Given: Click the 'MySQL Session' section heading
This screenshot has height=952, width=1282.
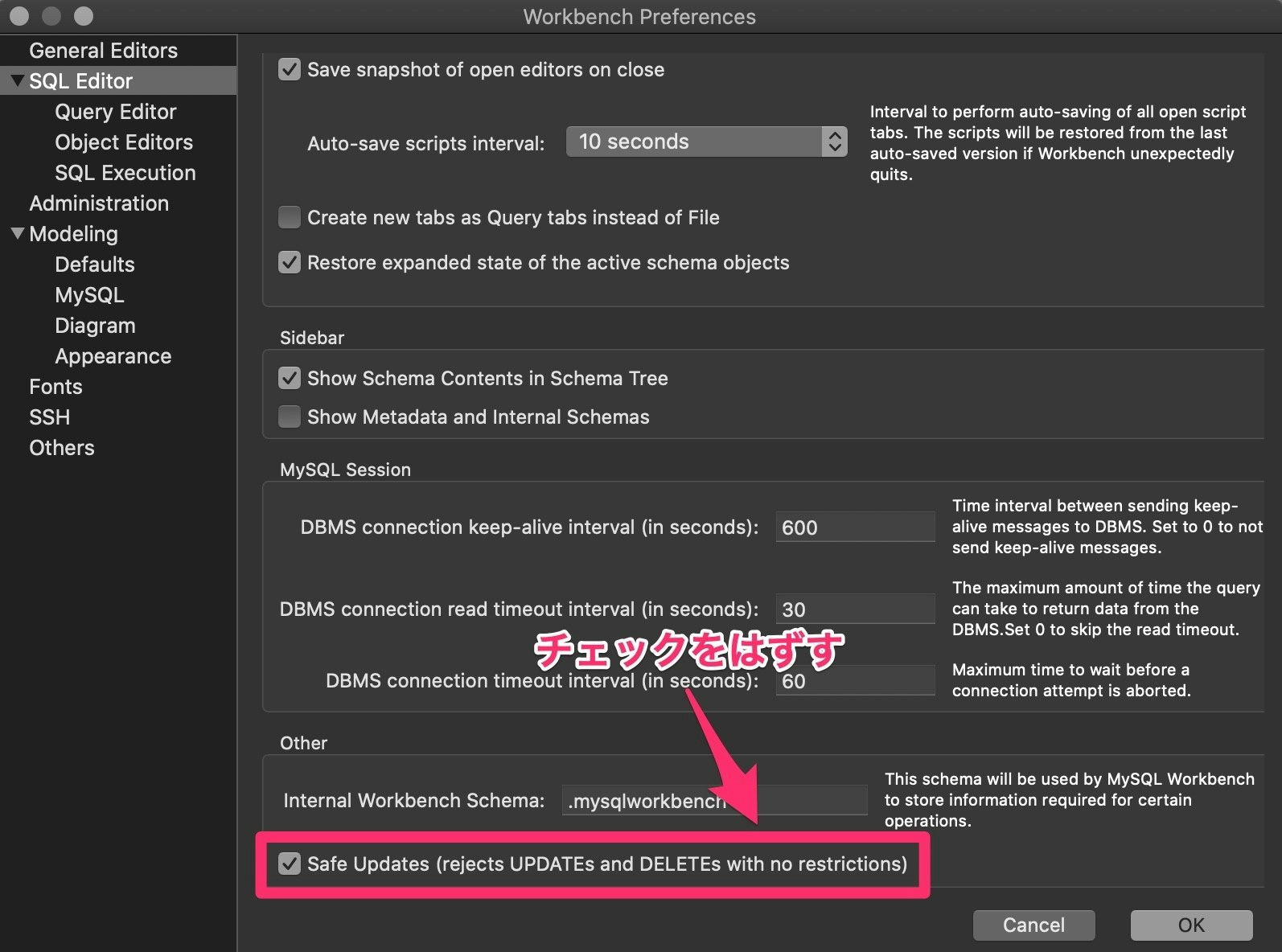Looking at the screenshot, I should [345, 470].
